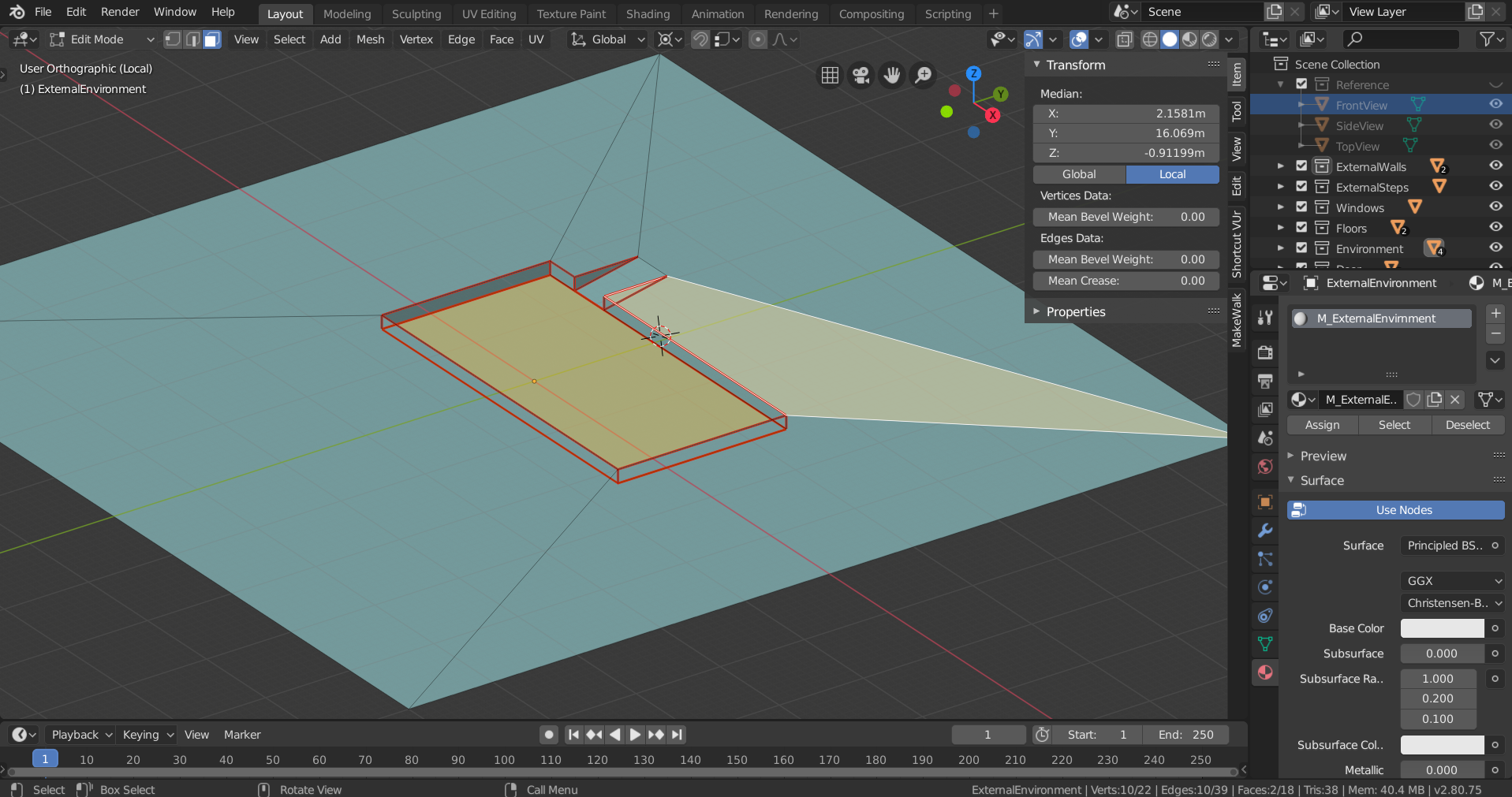This screenshot has width=1512, height=797.
Task: Click the Metallic value field
Action: (x=1442, y=770)
